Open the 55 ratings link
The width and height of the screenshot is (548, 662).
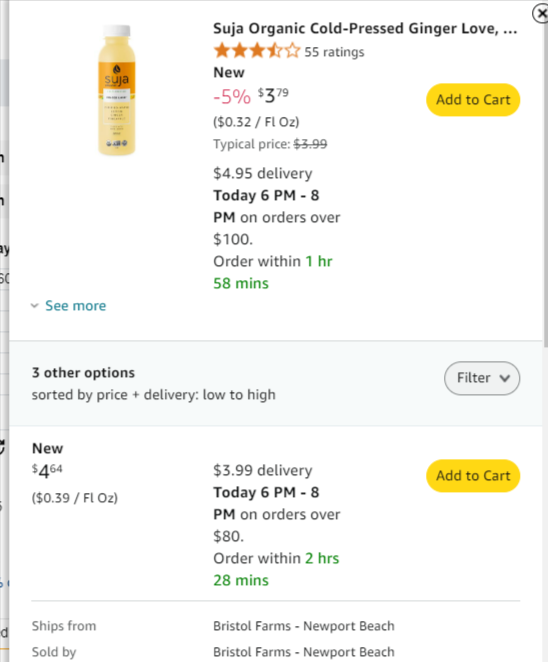point(334,52)
